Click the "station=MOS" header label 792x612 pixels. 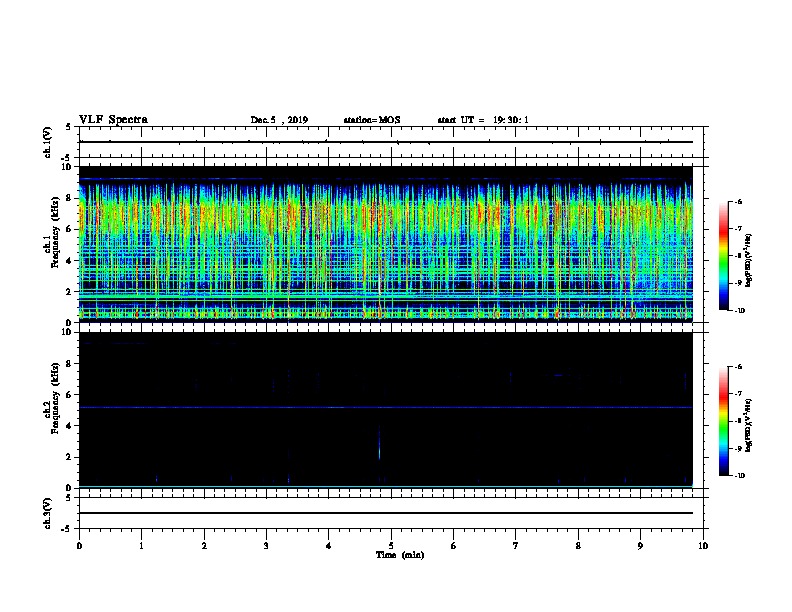coord(372,120)
